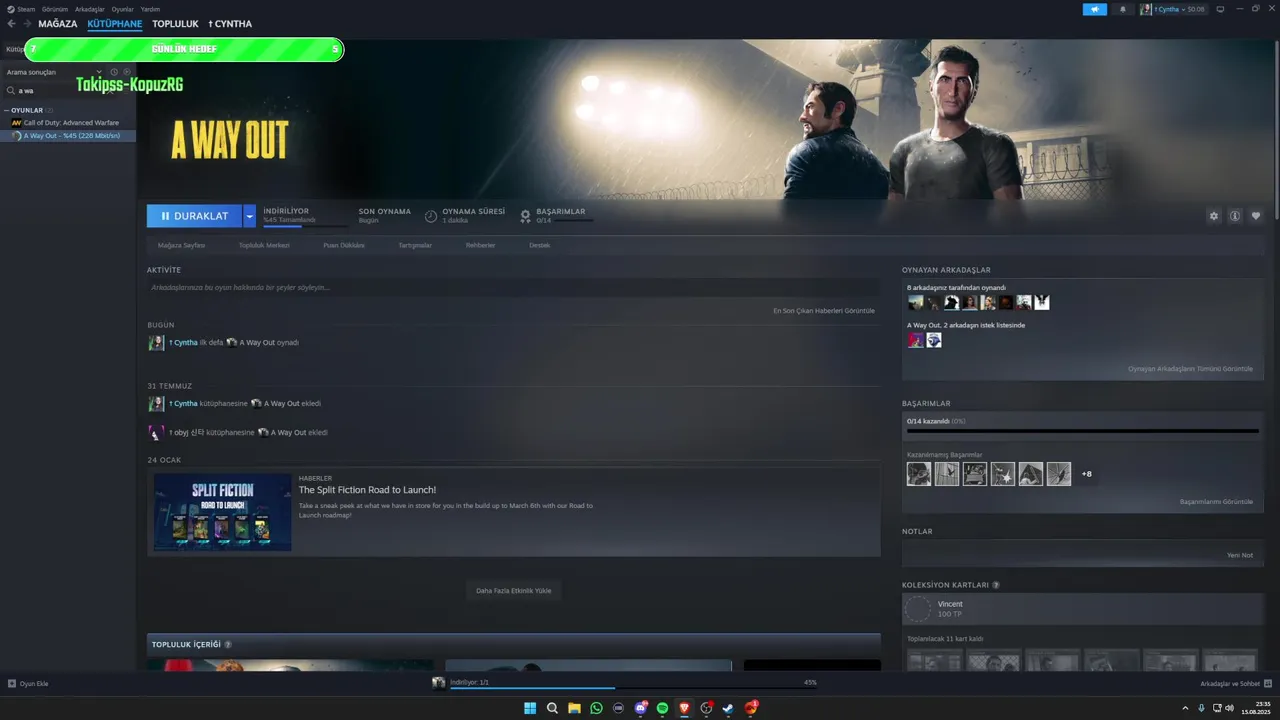
Task: Create a new note with Yeni Not
Action: pyautogui.click(x=1240, y=555)
